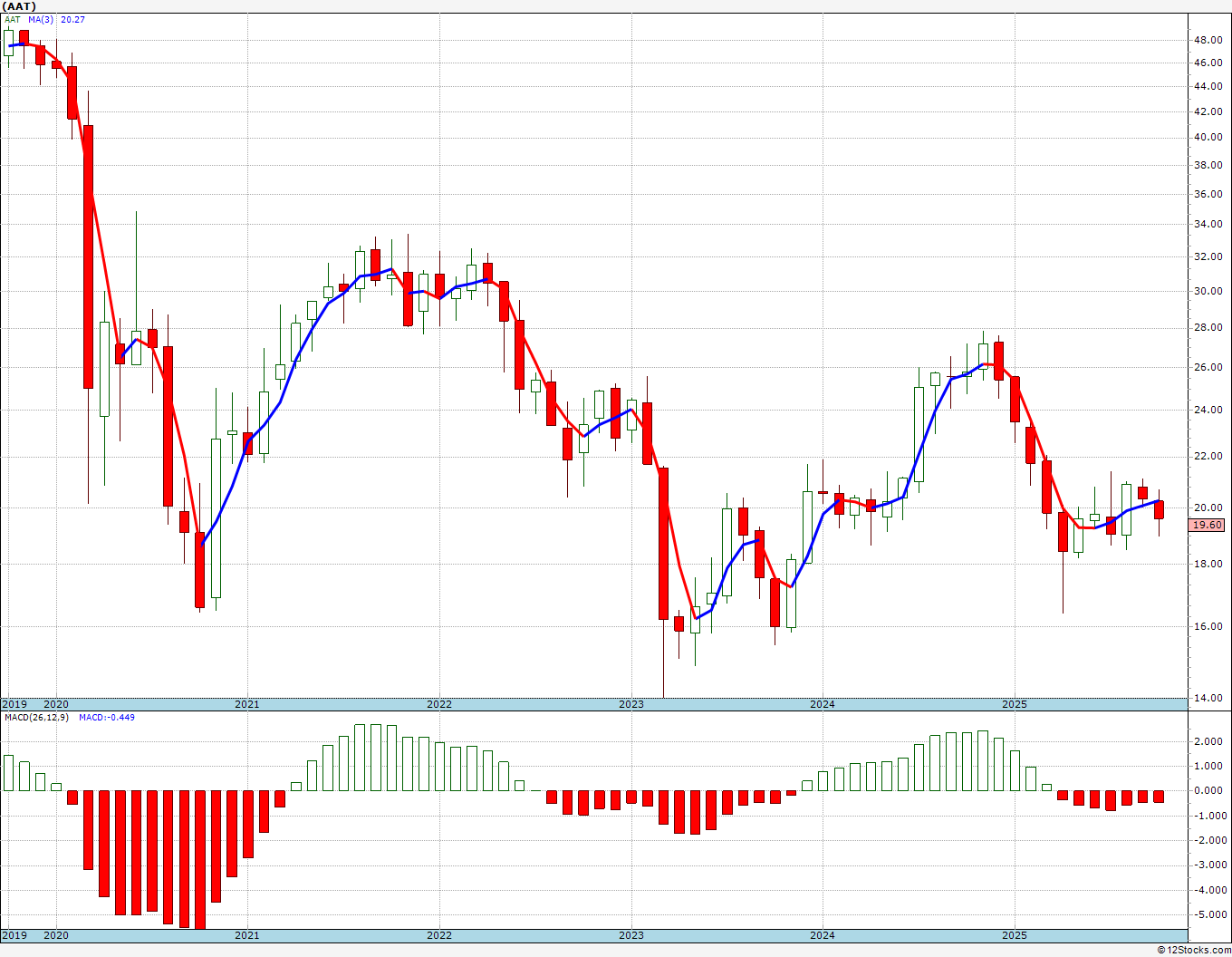The image size is (1232, 957).
Task: Click the 28.00 price axis label
Action: 1208,327
